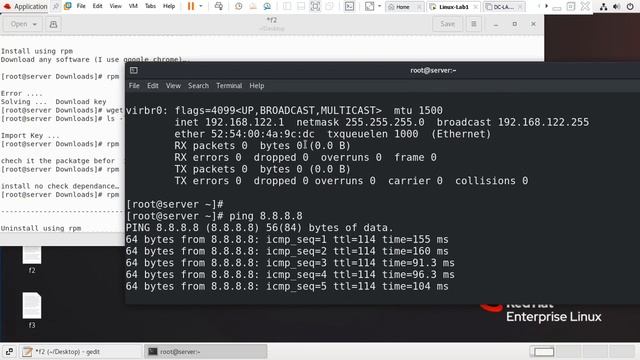Click the show desktop taskbar icon
The image size is (640, 360).
(9, 351)
